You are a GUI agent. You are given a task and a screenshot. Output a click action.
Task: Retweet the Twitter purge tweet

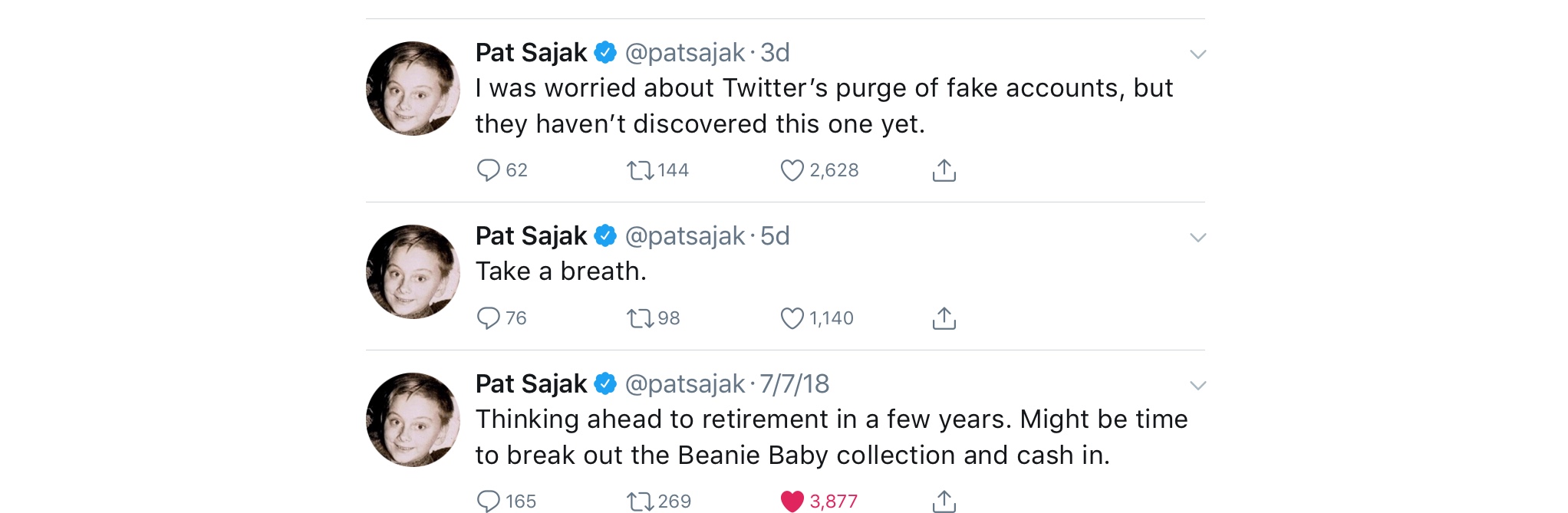[640, 169]
